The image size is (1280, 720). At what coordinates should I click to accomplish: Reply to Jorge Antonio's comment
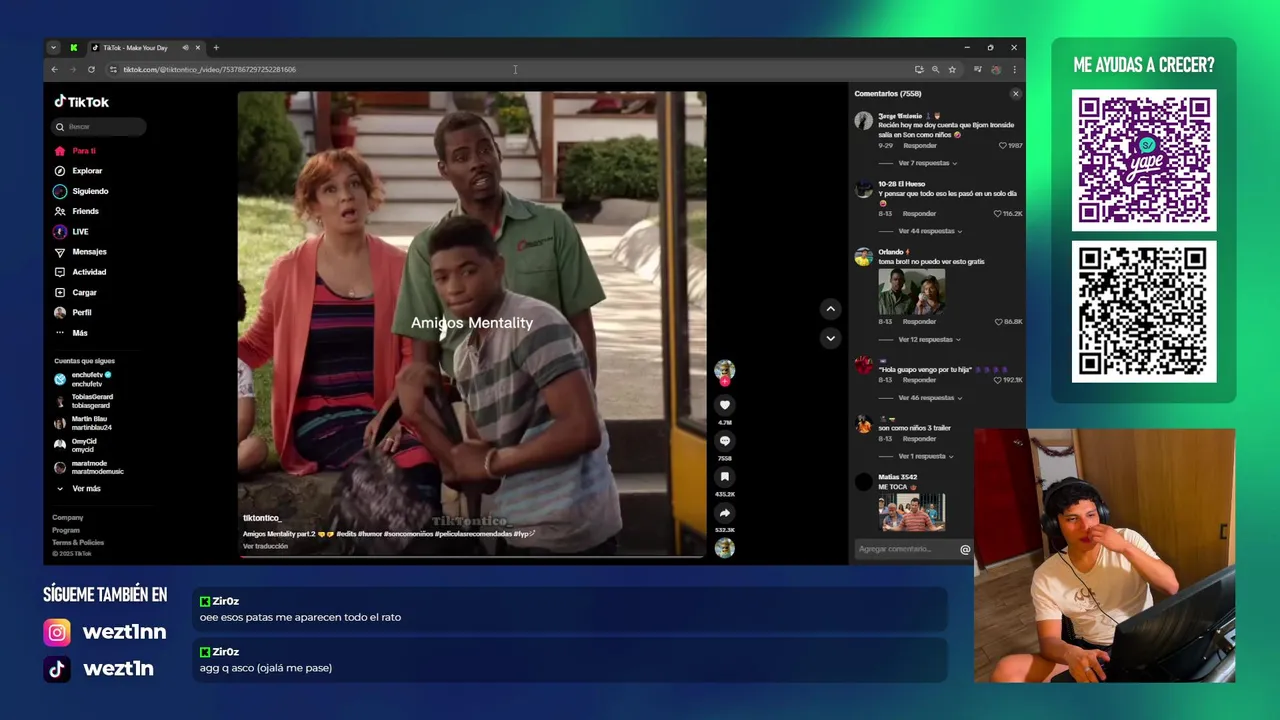[919, 146]
